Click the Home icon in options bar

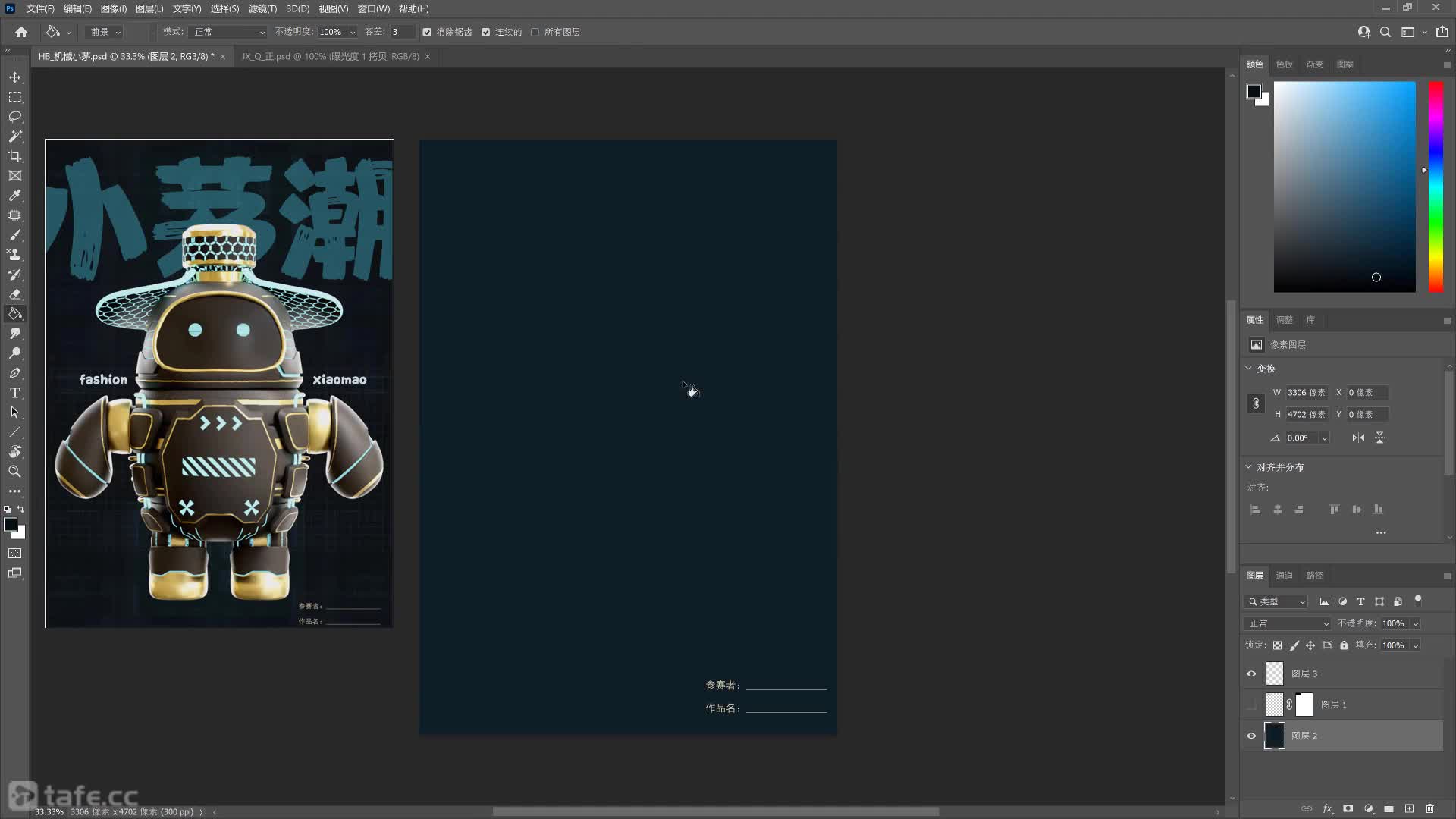click(x=21, y=32)
